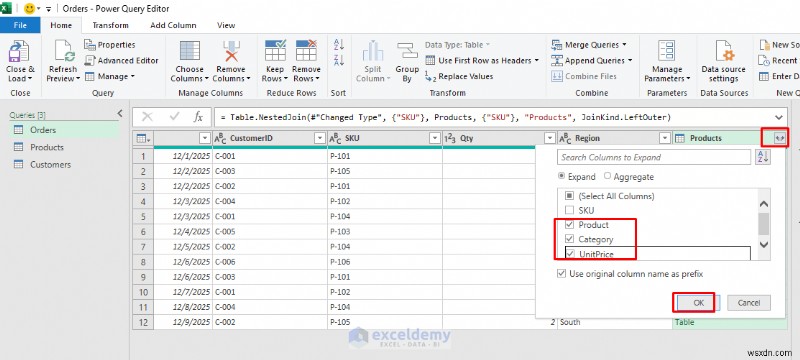This screenshot has height=360, width=800.
Task: Uncheck the Product column checkbox
Action: pyautogui.click(x=570, y=224)
